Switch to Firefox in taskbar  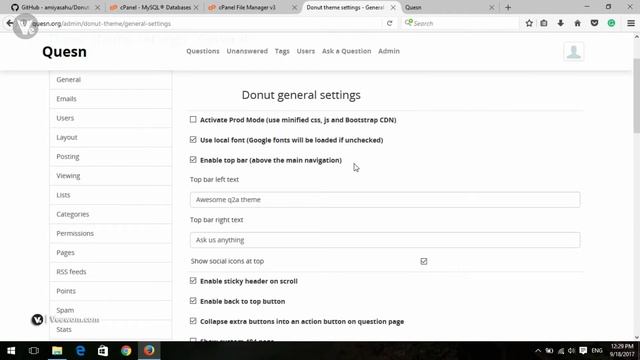click(149, 351)
